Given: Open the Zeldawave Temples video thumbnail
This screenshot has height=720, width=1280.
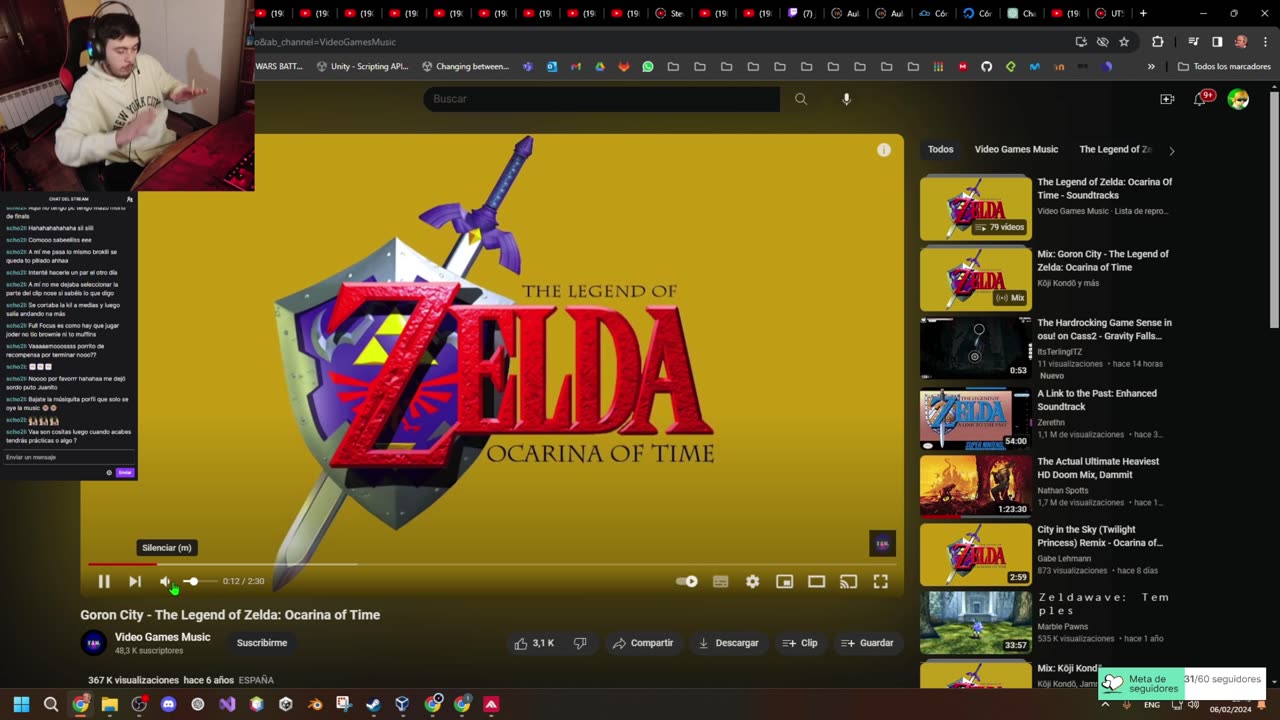Looking at the screenshot, I should [x=975, y=623].
